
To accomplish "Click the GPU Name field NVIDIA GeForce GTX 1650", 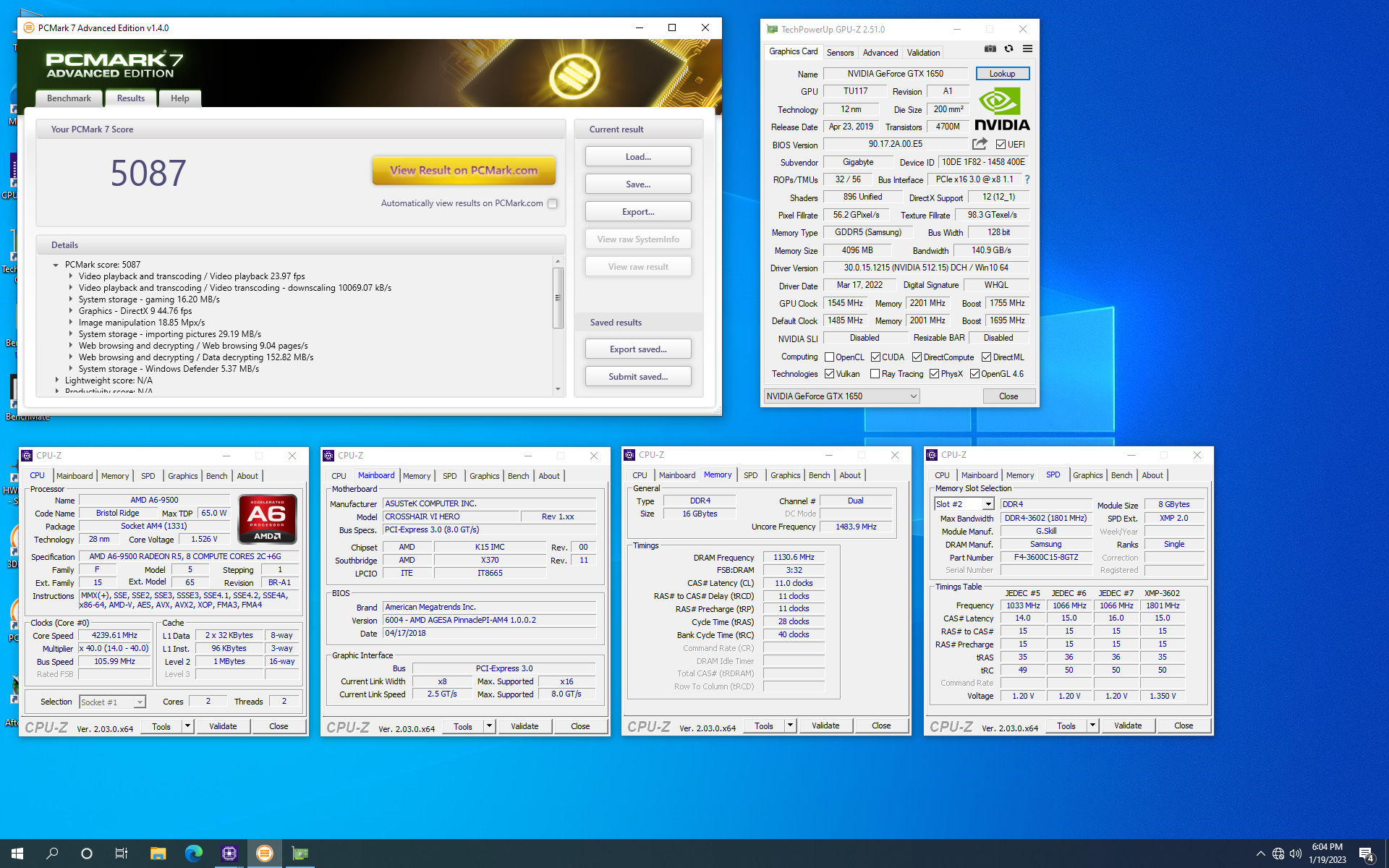I will click(895, 74).
